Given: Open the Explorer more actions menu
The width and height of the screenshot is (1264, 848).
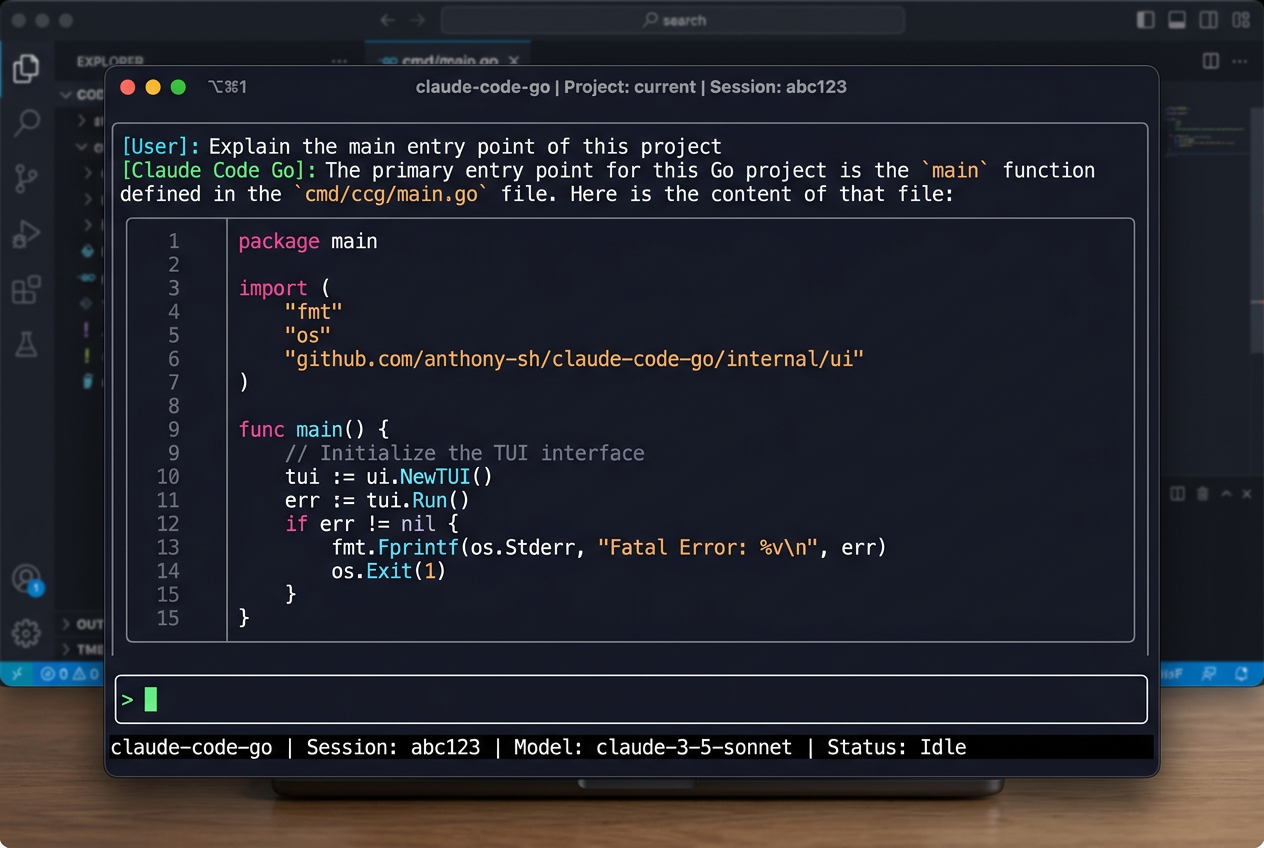Looking at the screenshot, I should click(337, 61).
